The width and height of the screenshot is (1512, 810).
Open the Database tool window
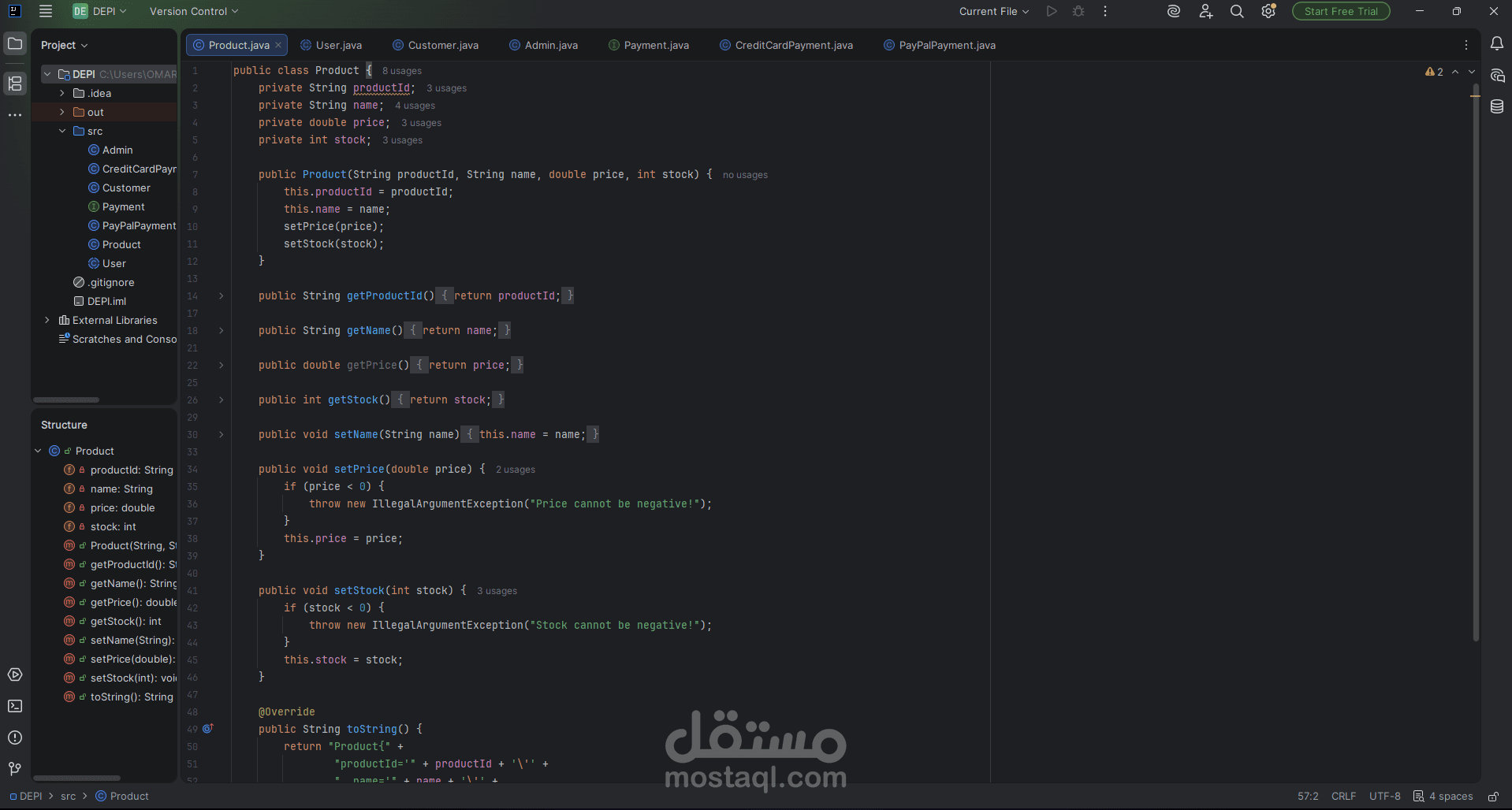[1497, 106]
